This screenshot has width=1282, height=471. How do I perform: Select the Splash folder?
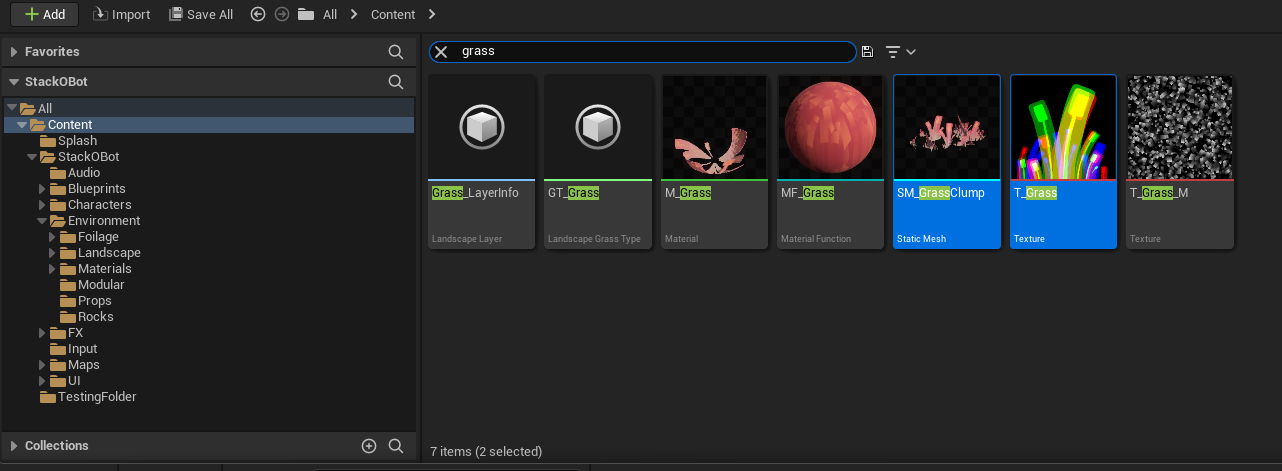tap(77, 141)
